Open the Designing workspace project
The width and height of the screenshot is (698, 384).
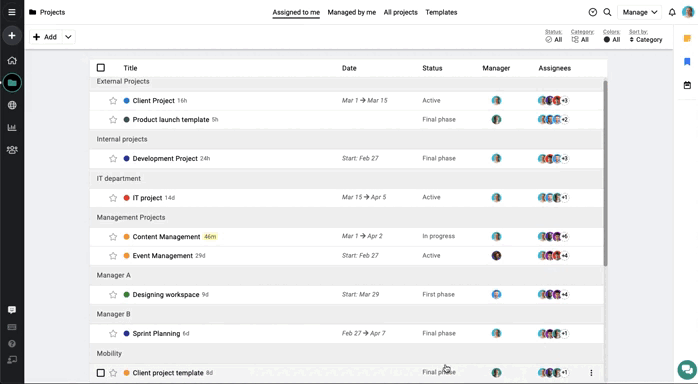166,295
